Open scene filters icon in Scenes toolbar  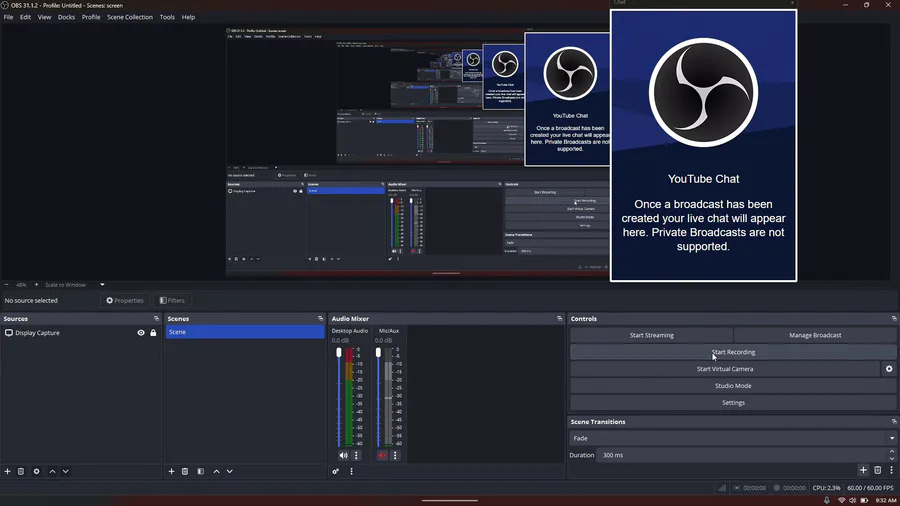pos(200,471)
